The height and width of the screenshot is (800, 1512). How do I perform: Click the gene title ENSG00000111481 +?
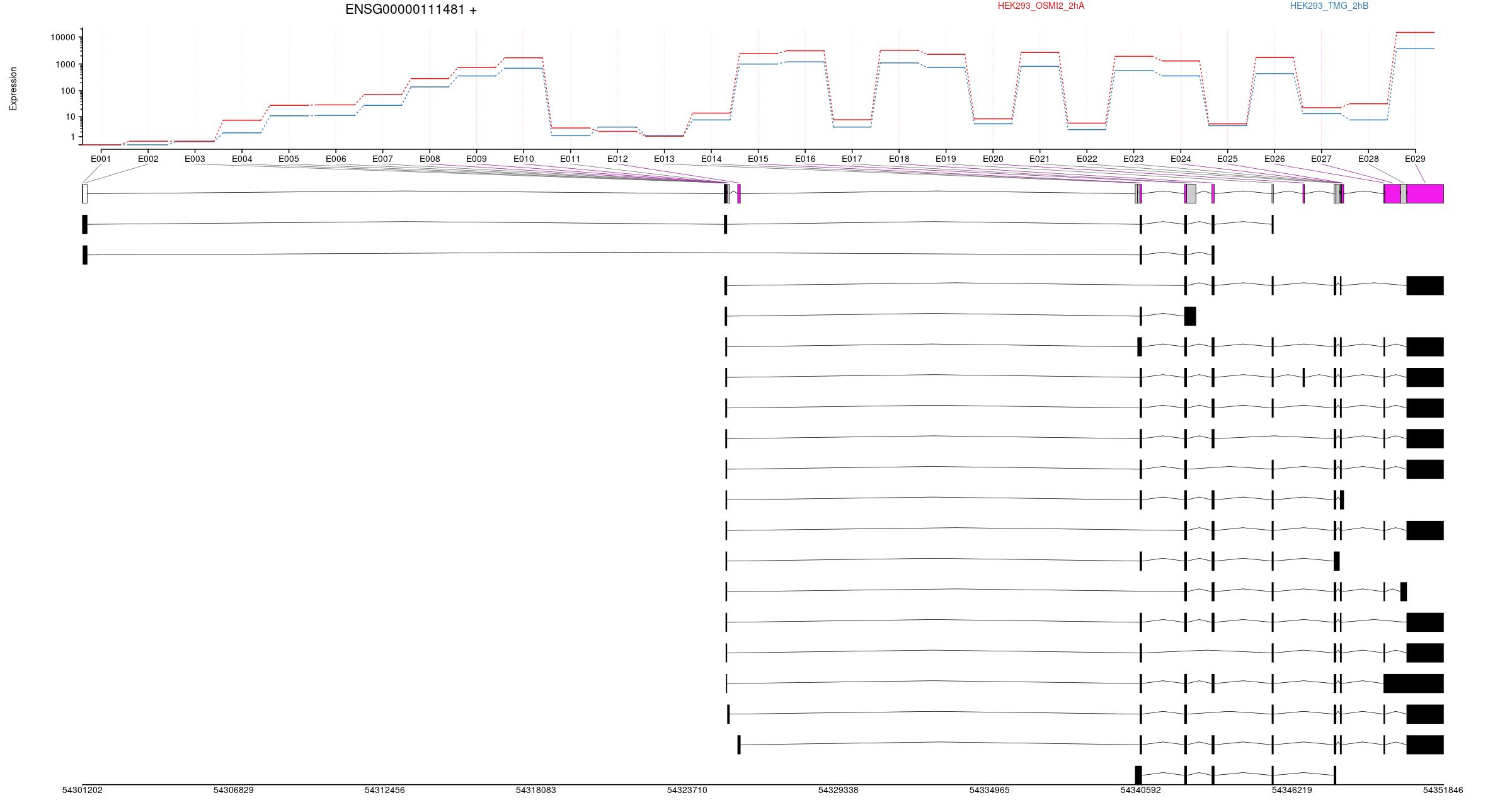coord(411,9)
